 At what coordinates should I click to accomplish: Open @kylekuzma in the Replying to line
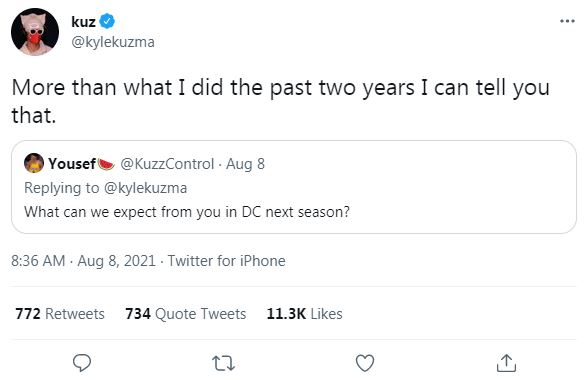145,188
